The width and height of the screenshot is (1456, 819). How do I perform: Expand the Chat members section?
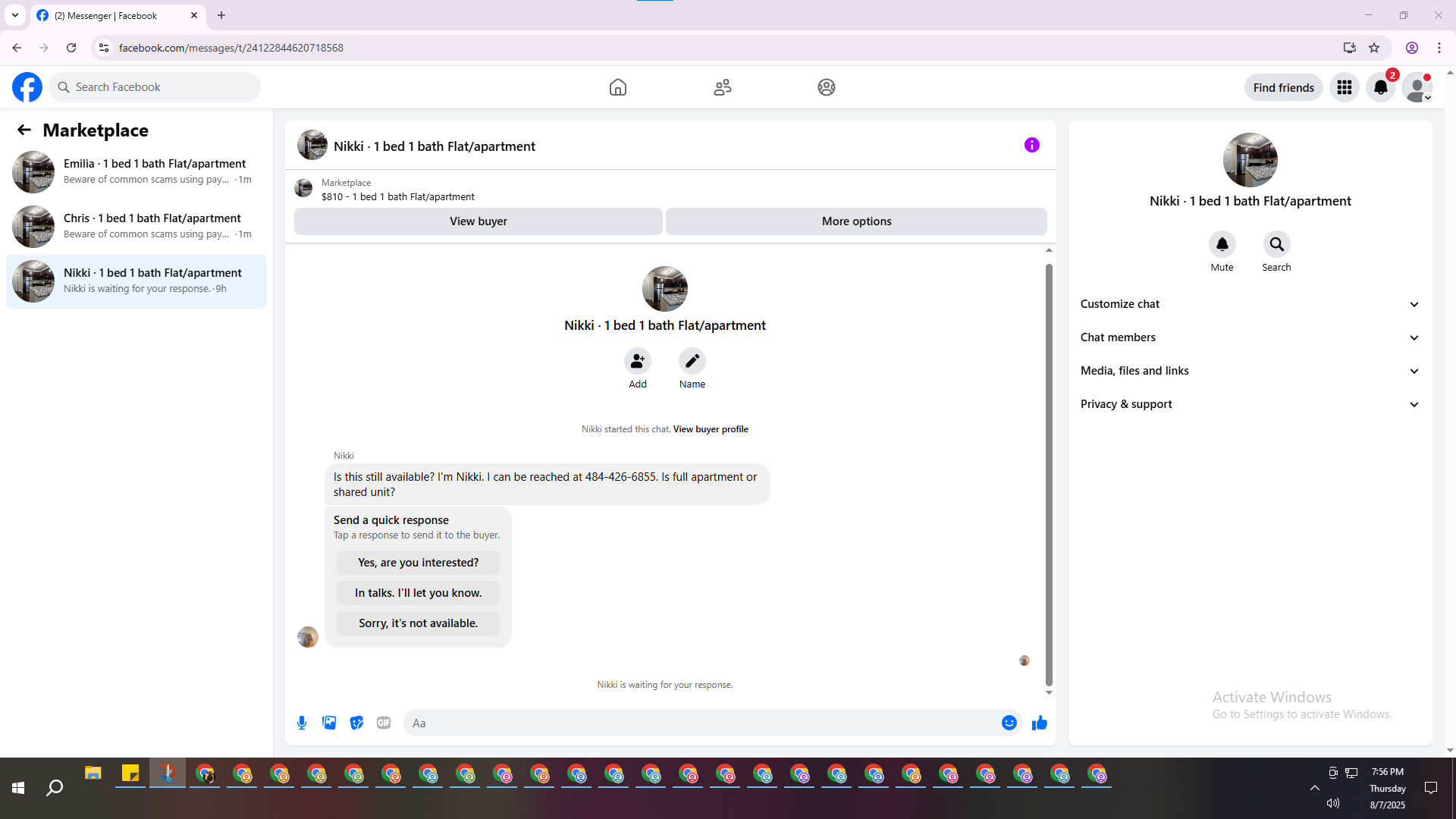1250,337
